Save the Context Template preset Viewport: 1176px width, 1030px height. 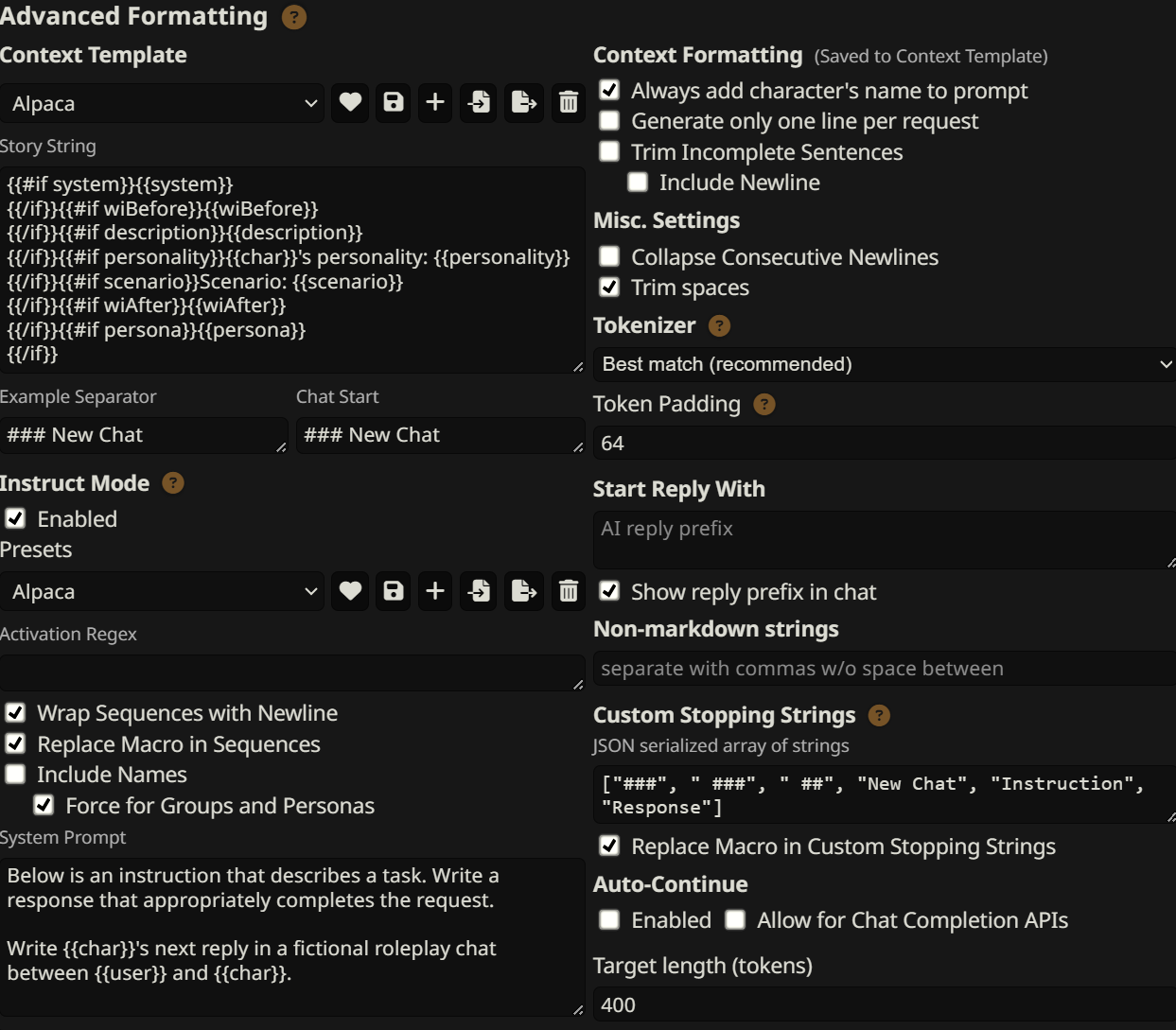[393, 102]
